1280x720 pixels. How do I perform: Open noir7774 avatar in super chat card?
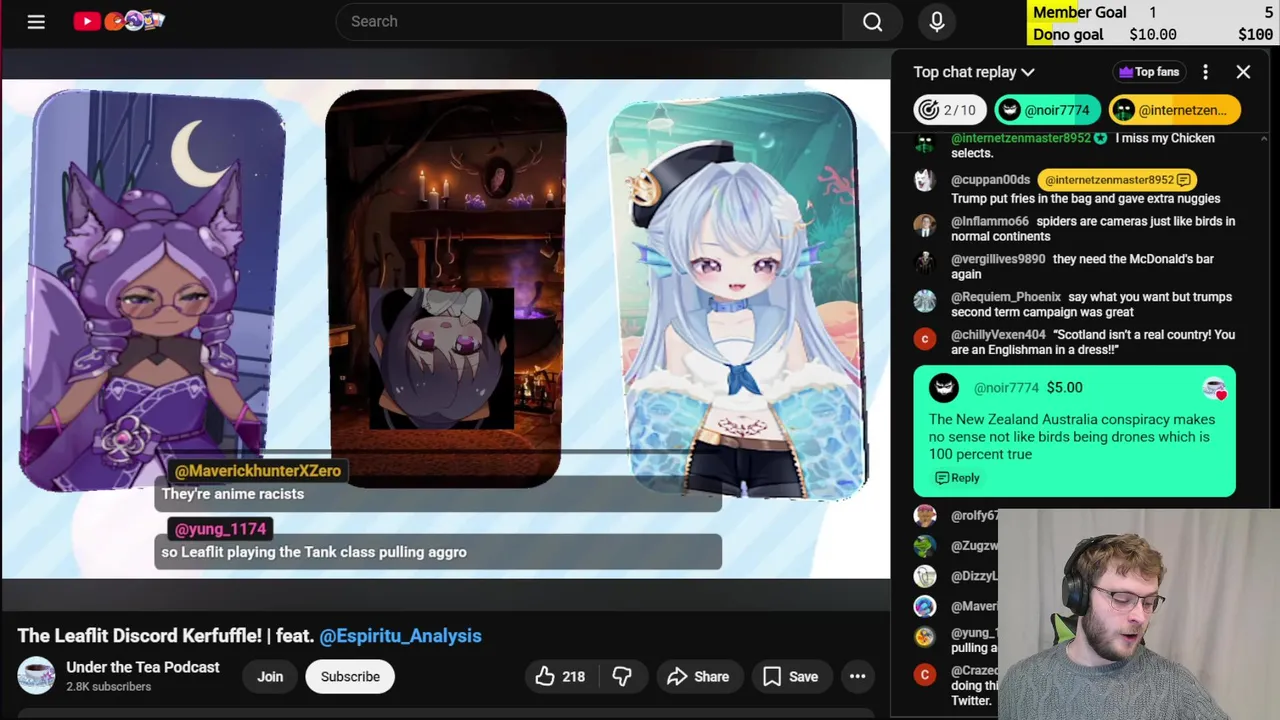point(944,388)
